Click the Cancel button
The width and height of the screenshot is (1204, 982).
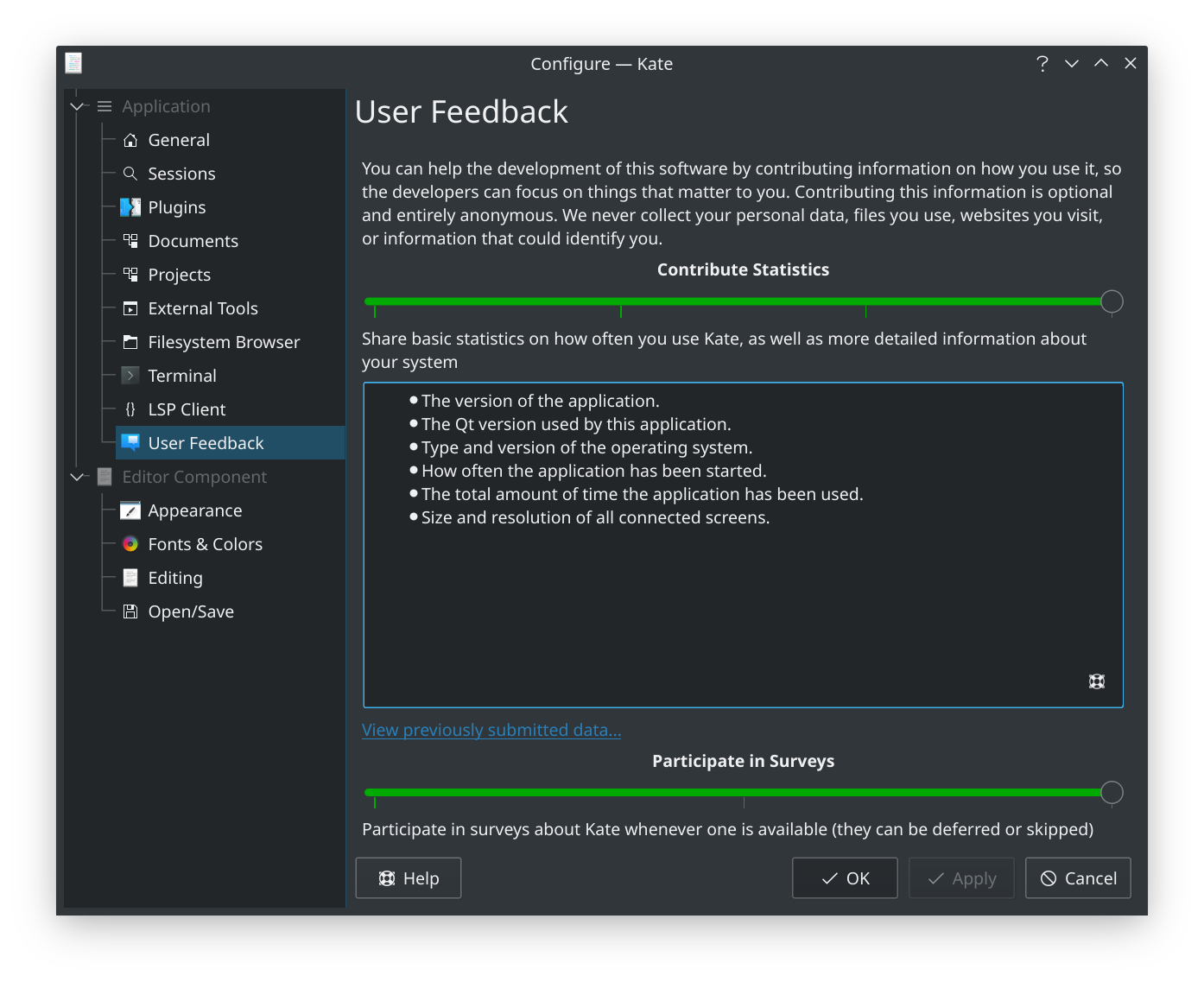pyautogui.click(x=1078, y=877)
